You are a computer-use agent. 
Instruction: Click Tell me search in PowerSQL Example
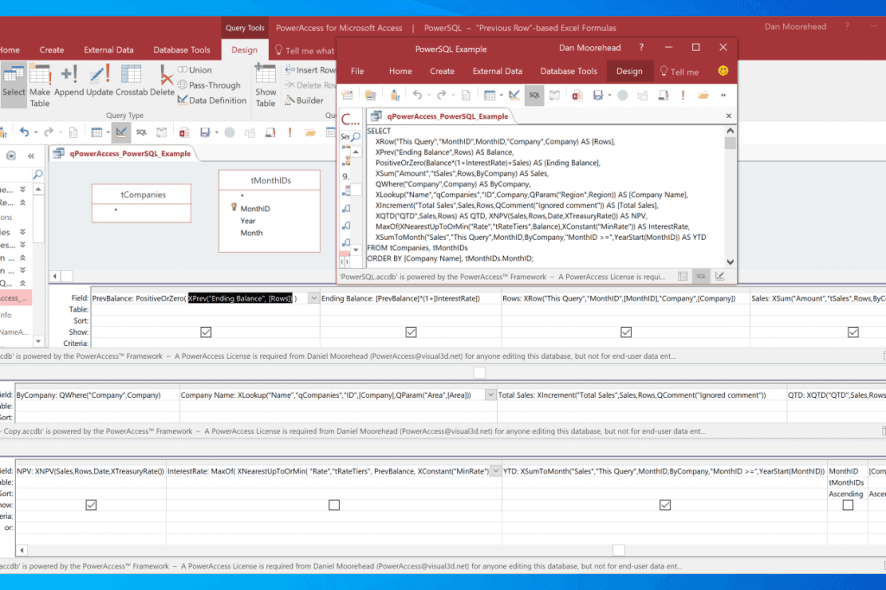tap(679, 72)
